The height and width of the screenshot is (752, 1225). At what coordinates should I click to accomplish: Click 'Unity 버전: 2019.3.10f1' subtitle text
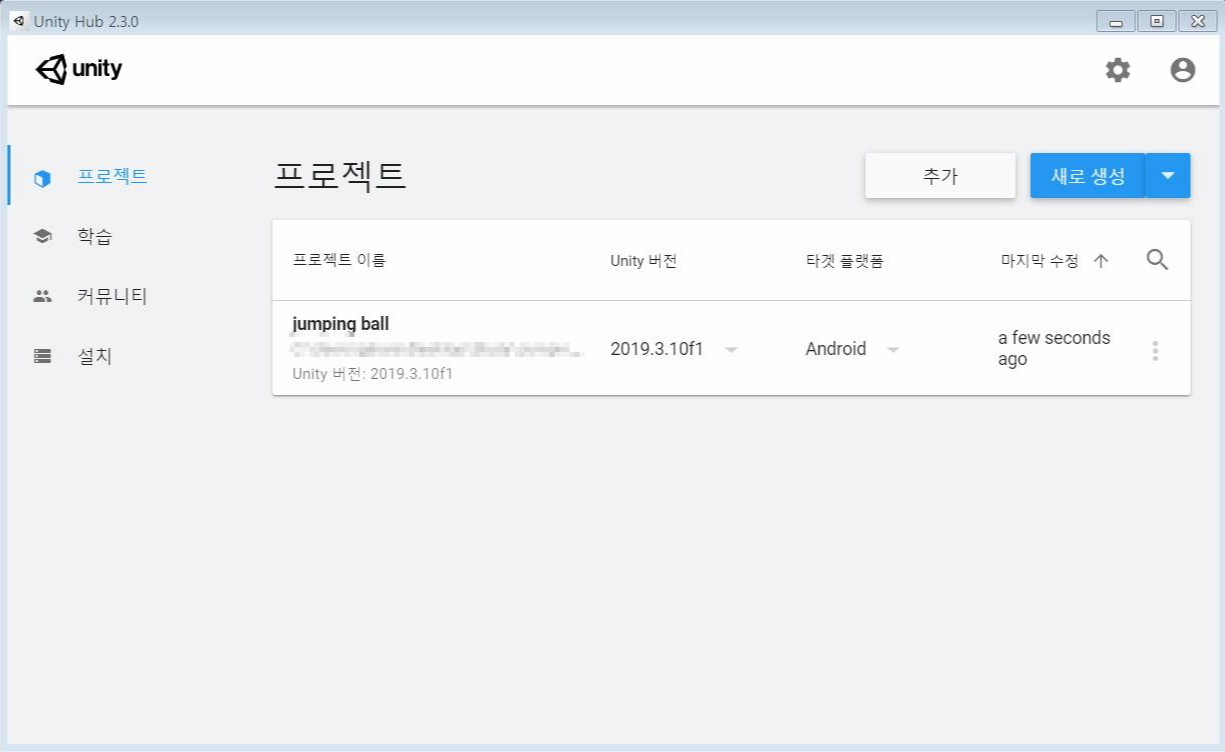tap(372, 374)
